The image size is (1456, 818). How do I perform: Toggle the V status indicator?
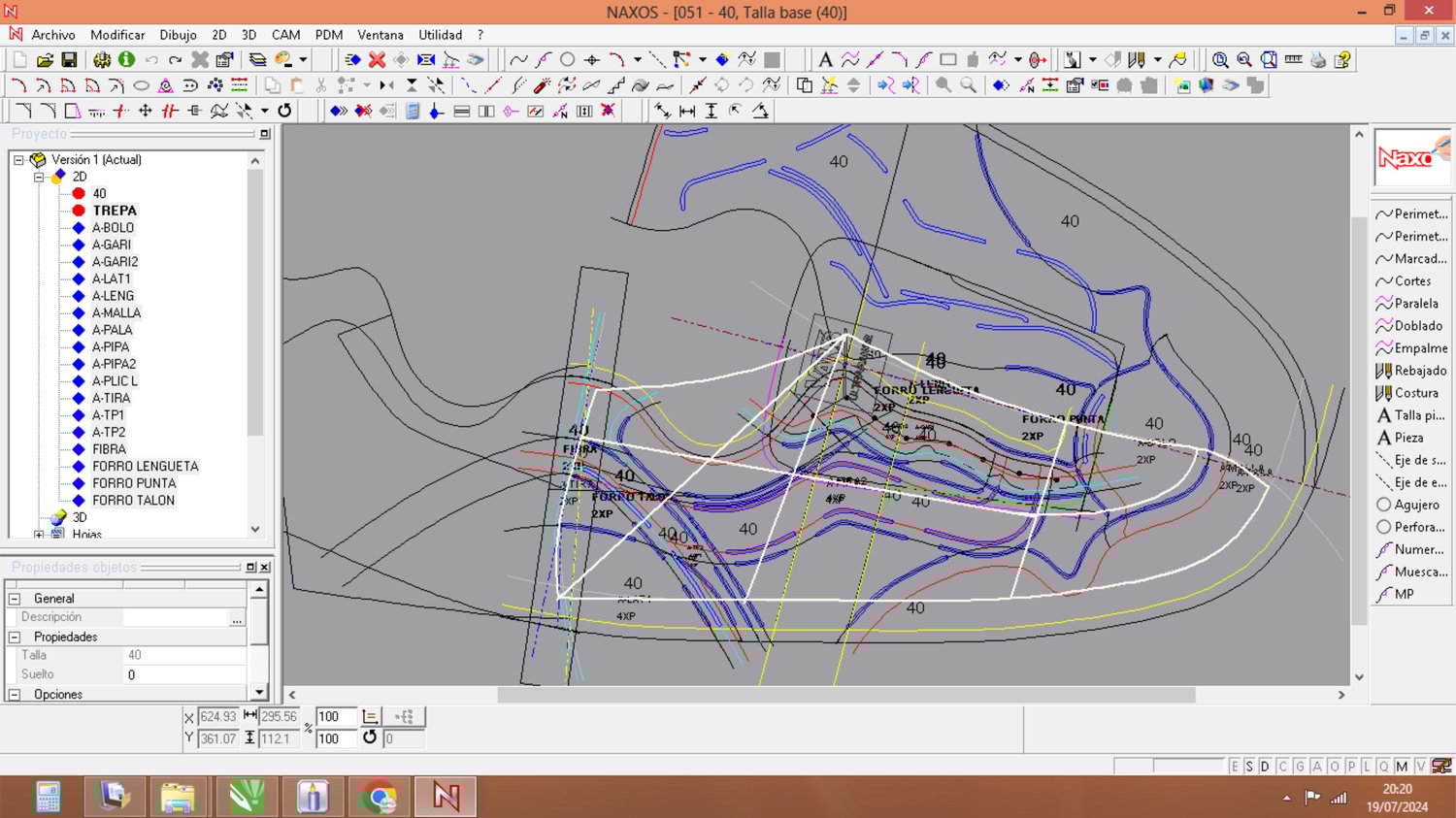[x=1421, y=767]
